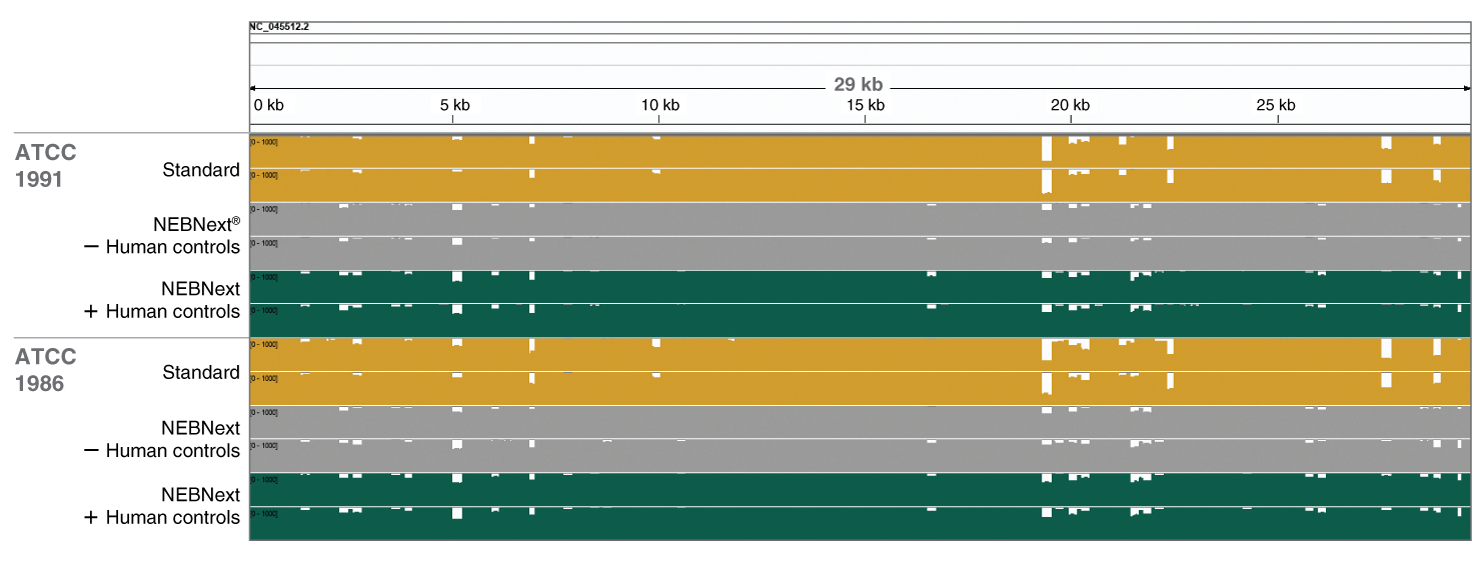The width and height of the screenshot is (1484, 566).
Task: Go to the 20 kb ruler mark
Action: [x=1070, y=105]
